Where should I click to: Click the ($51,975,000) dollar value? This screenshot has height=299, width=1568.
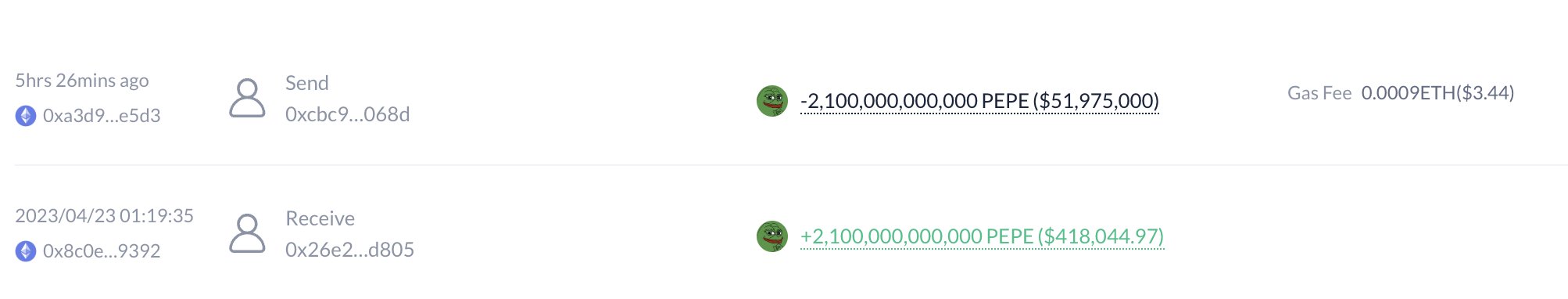point(1096,101)
